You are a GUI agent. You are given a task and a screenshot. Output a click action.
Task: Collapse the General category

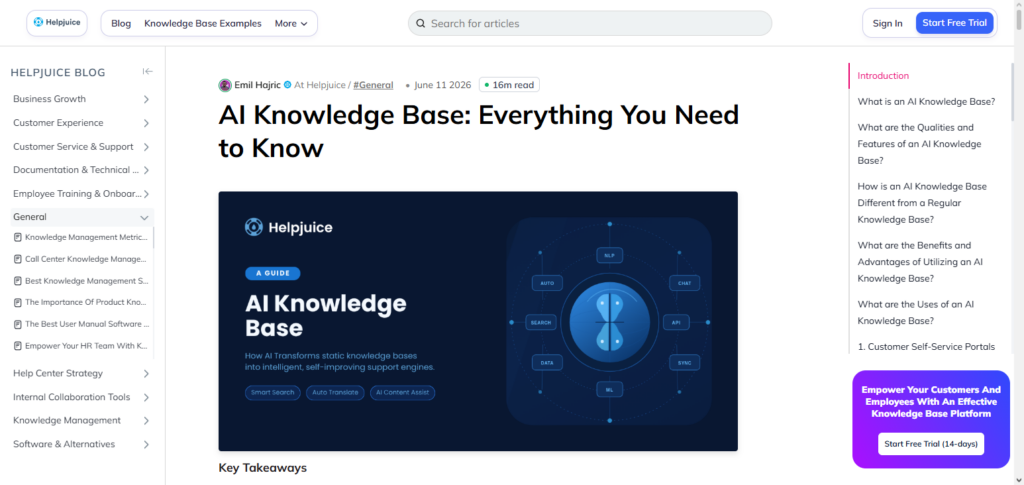pyautogui.click(x=145, y=217)
